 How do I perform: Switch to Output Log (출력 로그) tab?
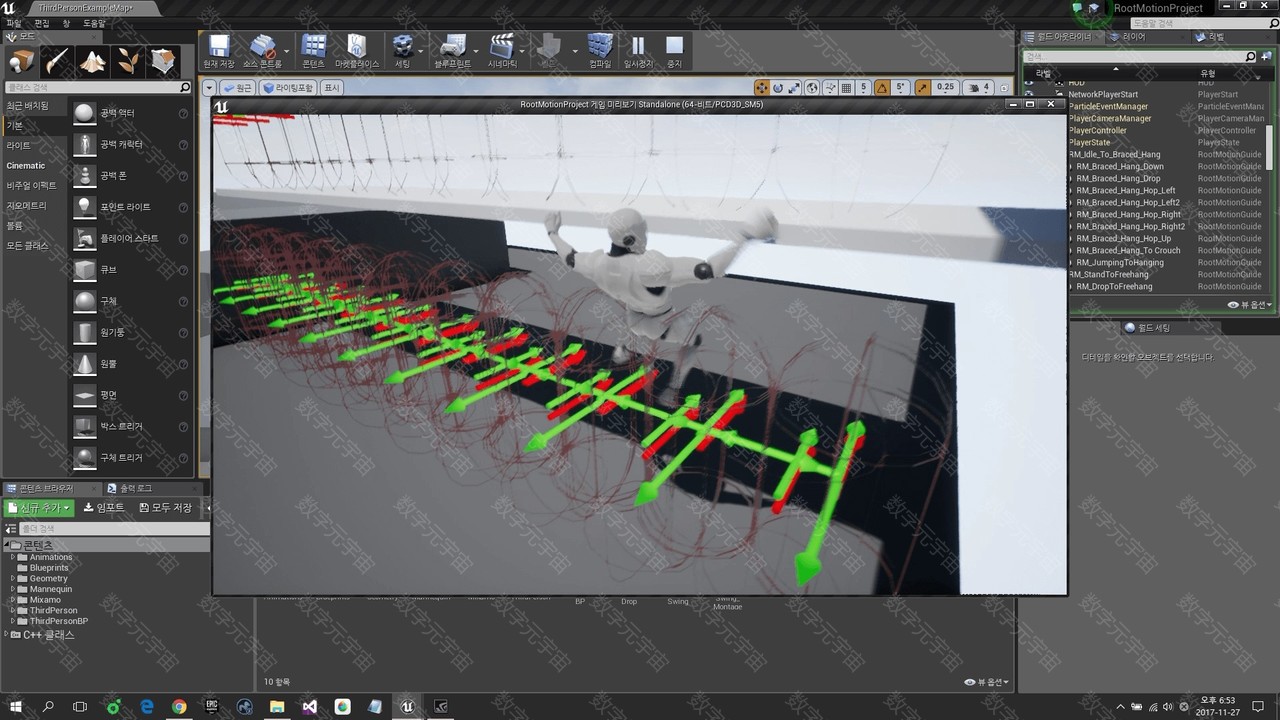pyautogui.click(x=136, y=488)
